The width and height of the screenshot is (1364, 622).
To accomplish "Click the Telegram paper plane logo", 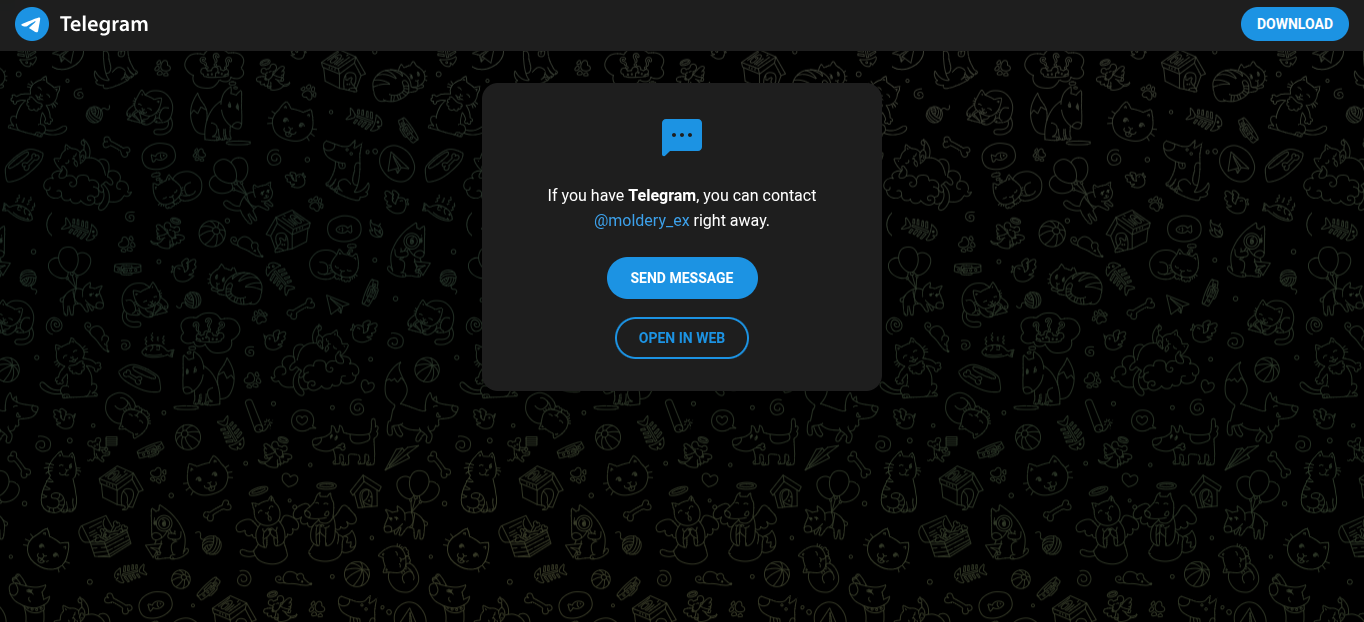I will 32,24.
